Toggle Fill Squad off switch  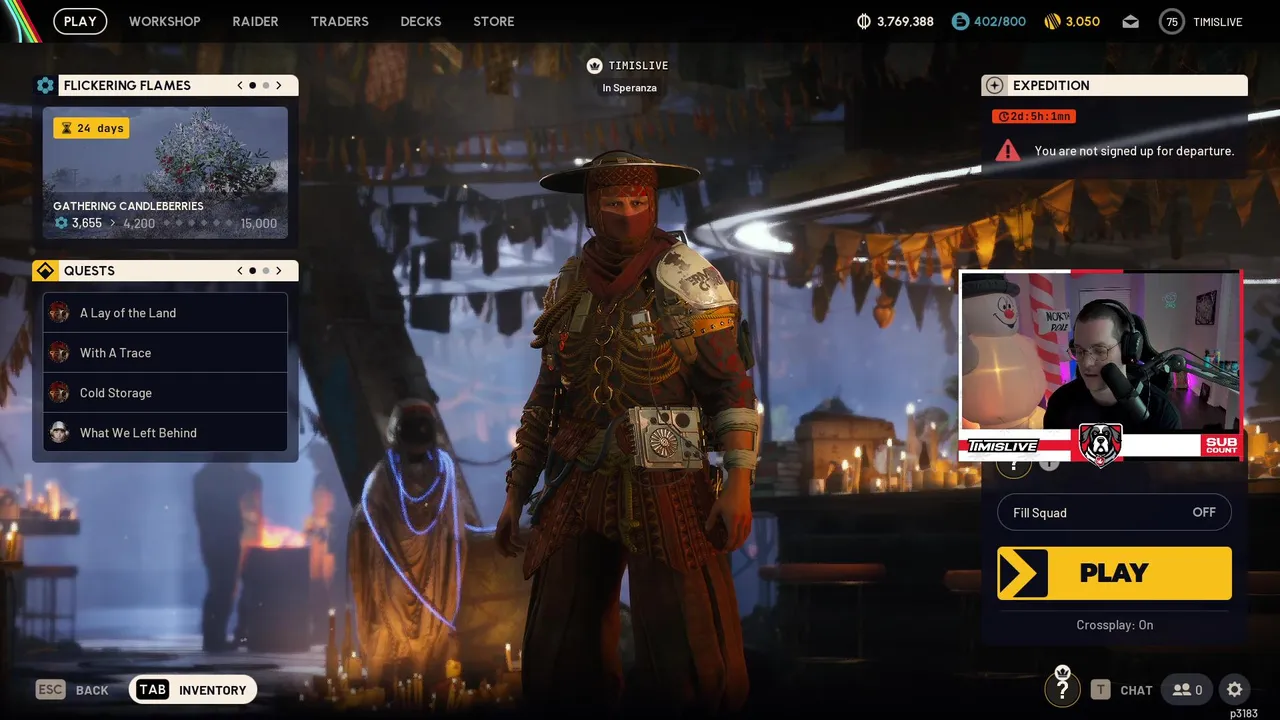1114,512
